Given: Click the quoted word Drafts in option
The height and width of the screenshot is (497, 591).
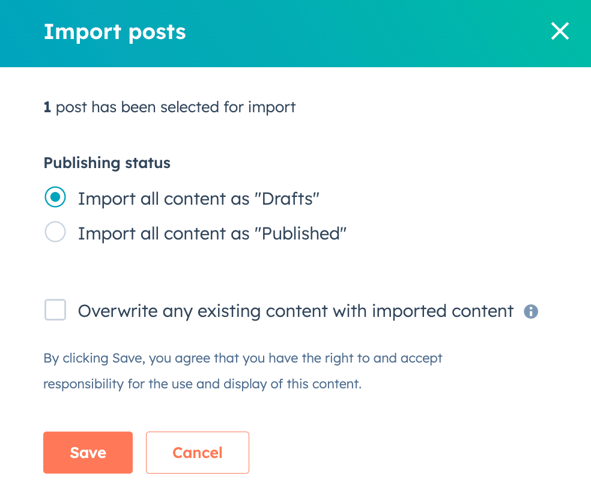Looking at the screenshot, I should tap(287, 199).
